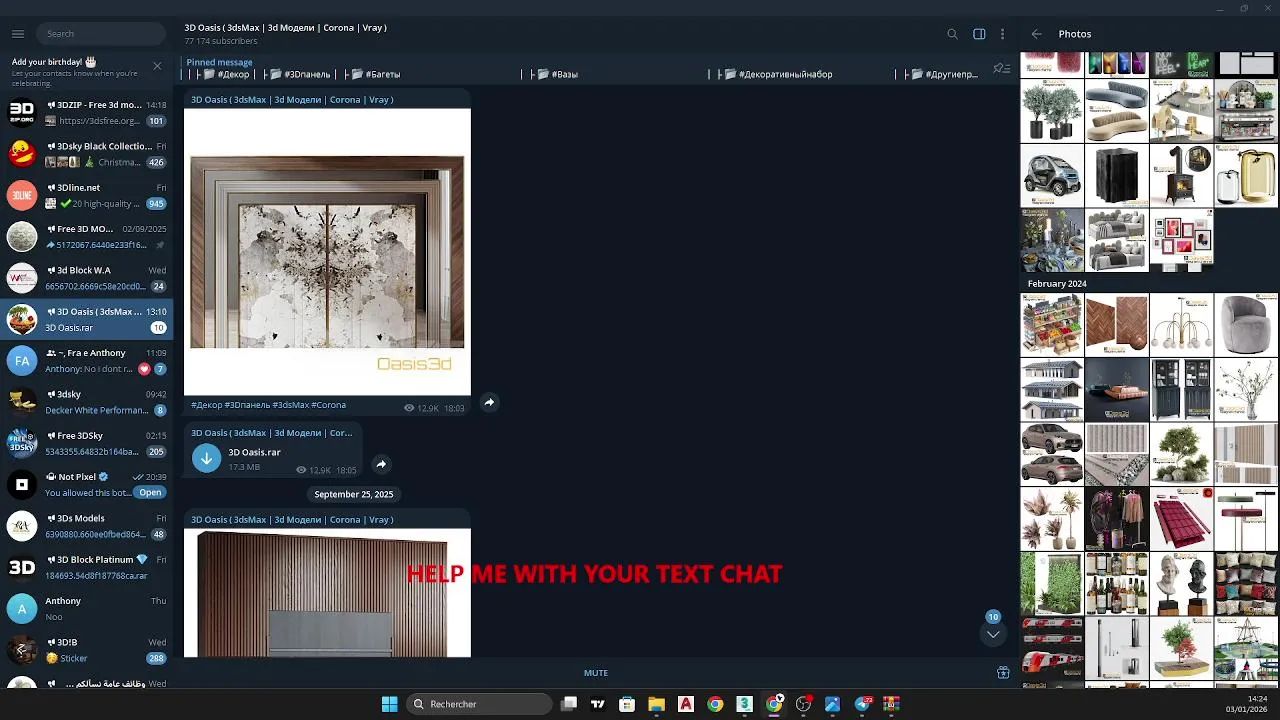Click the MUTE channel button
Viewport: 1280px width, 720px height.
pyautogui.click(x=596, y=673)
